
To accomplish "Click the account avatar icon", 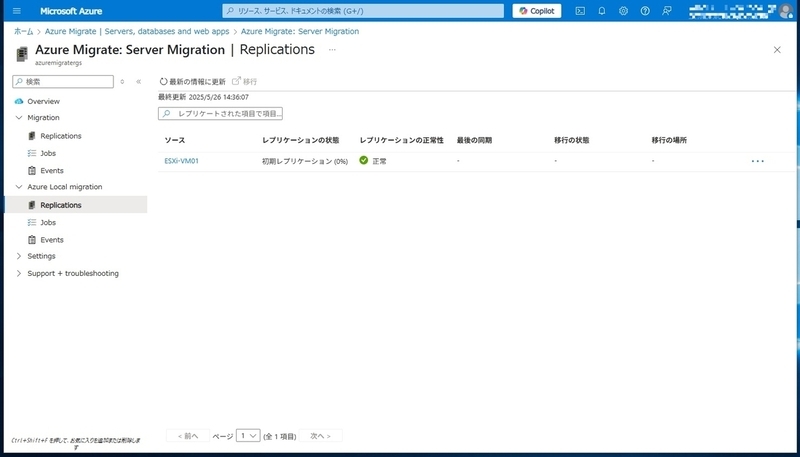I will 786,11.
